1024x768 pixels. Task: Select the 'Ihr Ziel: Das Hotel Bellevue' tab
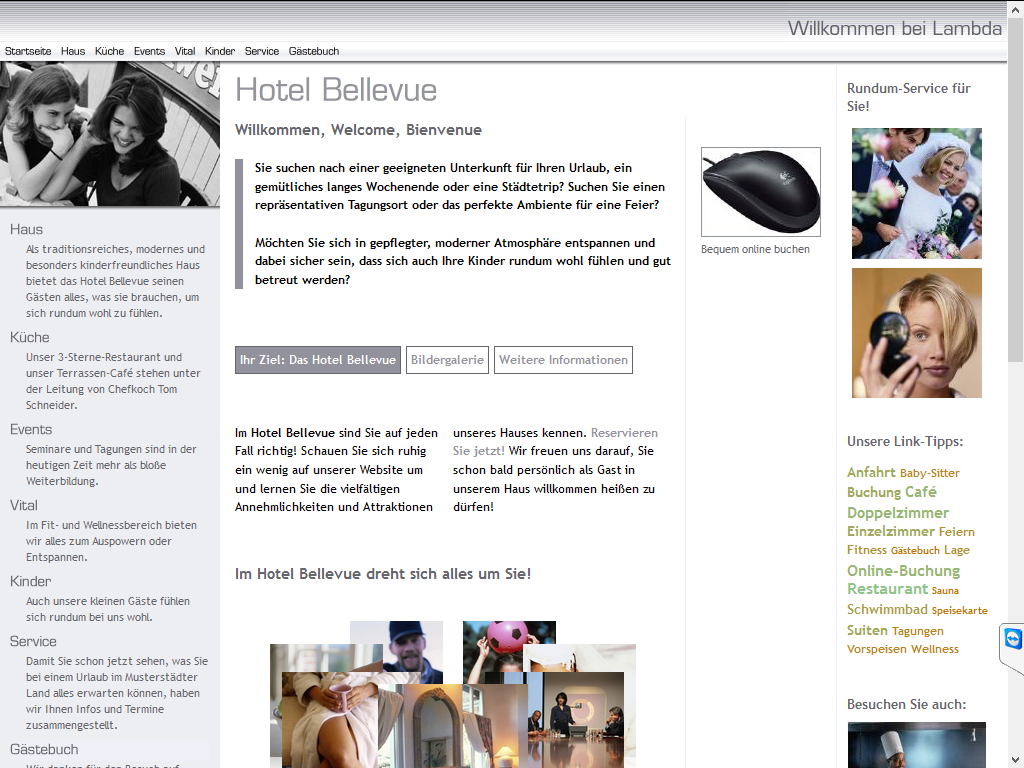[318, 360]
